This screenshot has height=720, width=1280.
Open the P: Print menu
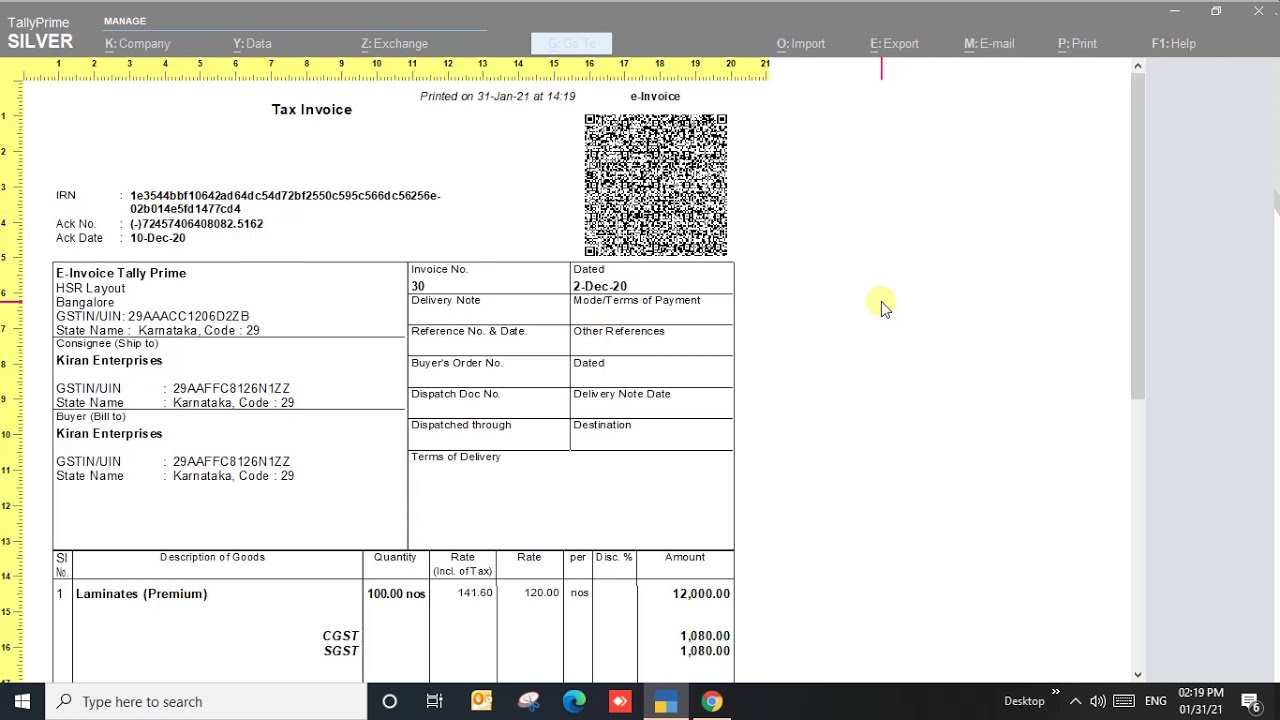1077,44
